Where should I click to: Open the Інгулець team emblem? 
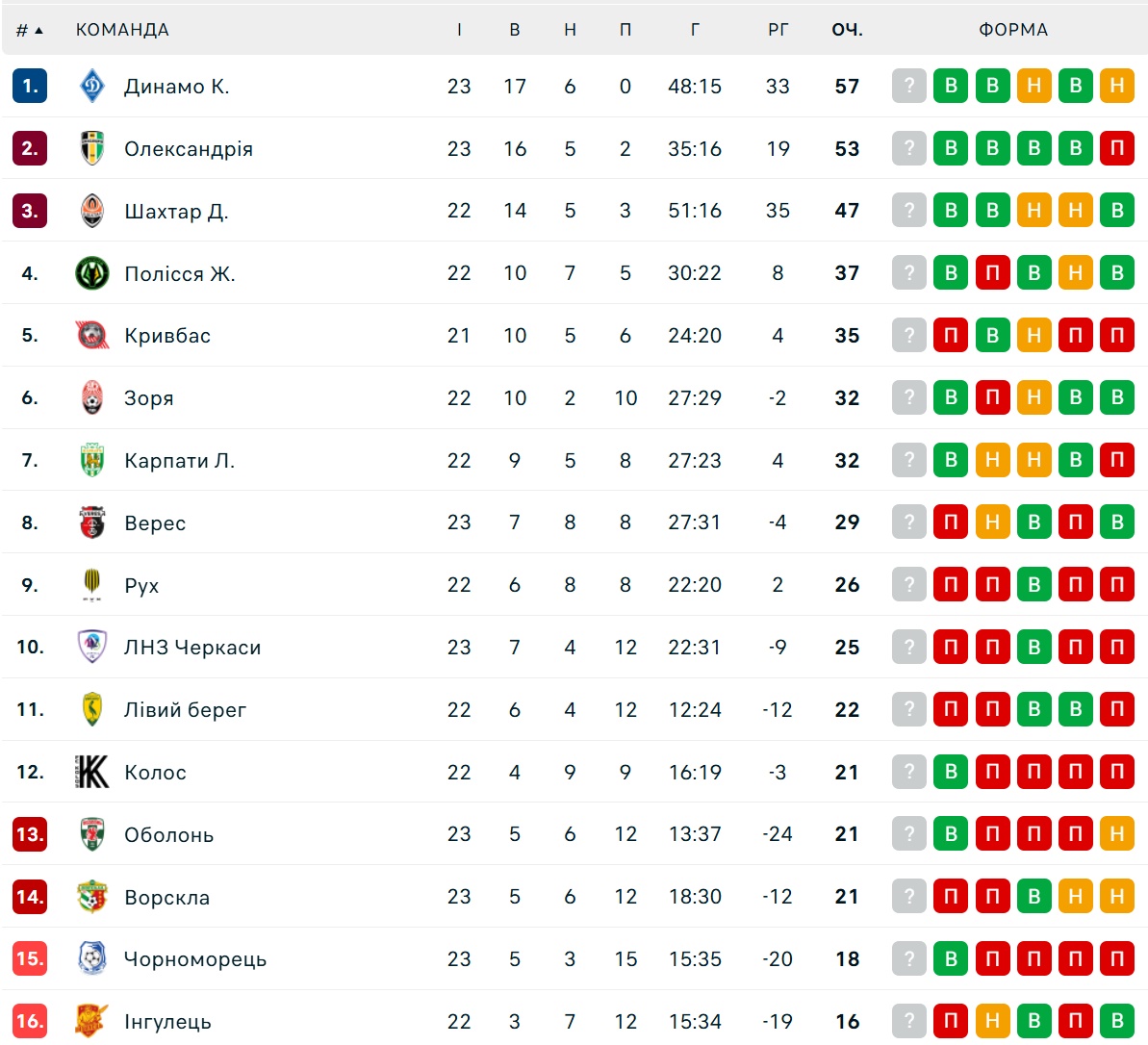92,1021
